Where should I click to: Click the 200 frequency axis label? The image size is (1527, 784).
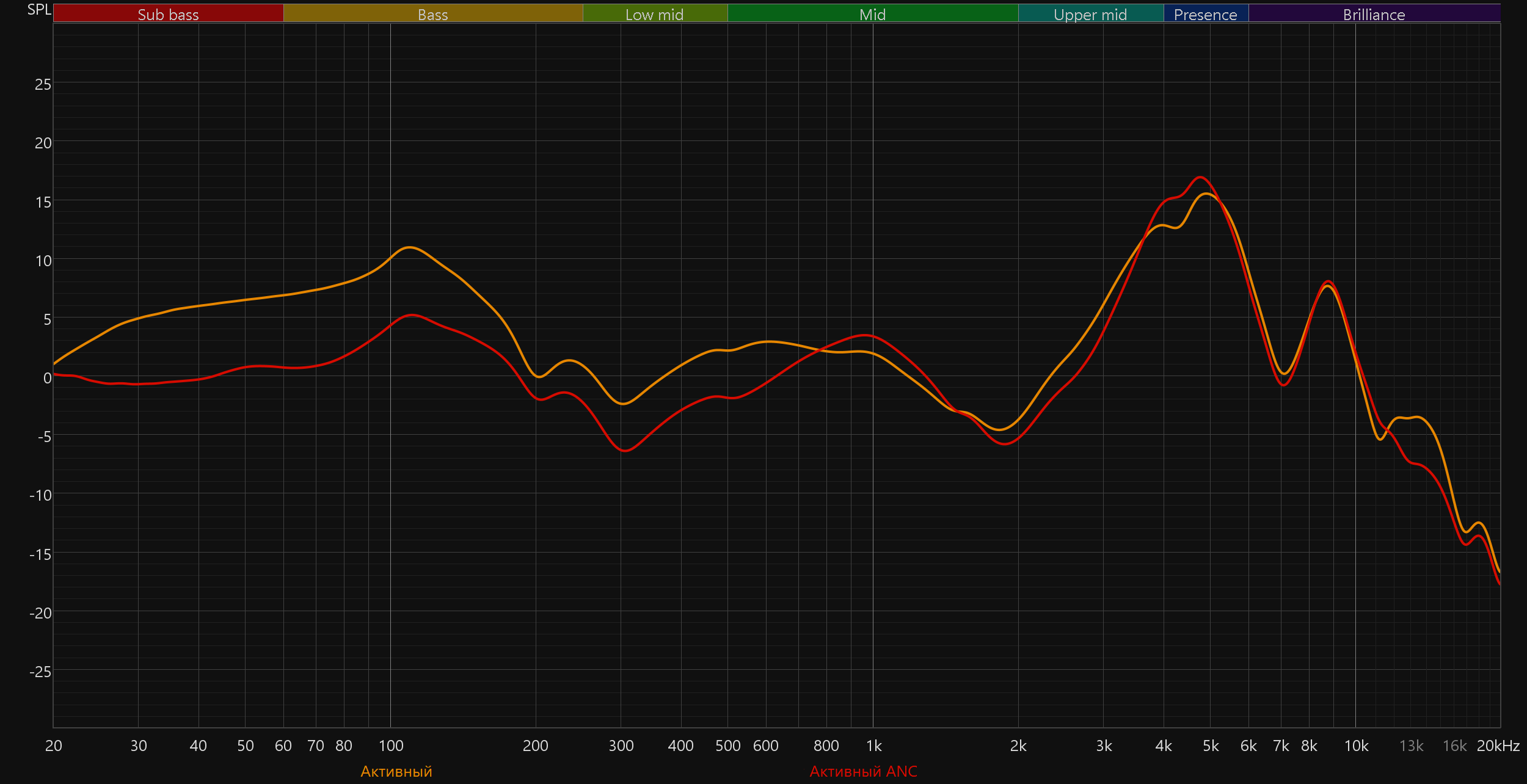[x=536, y=746]
